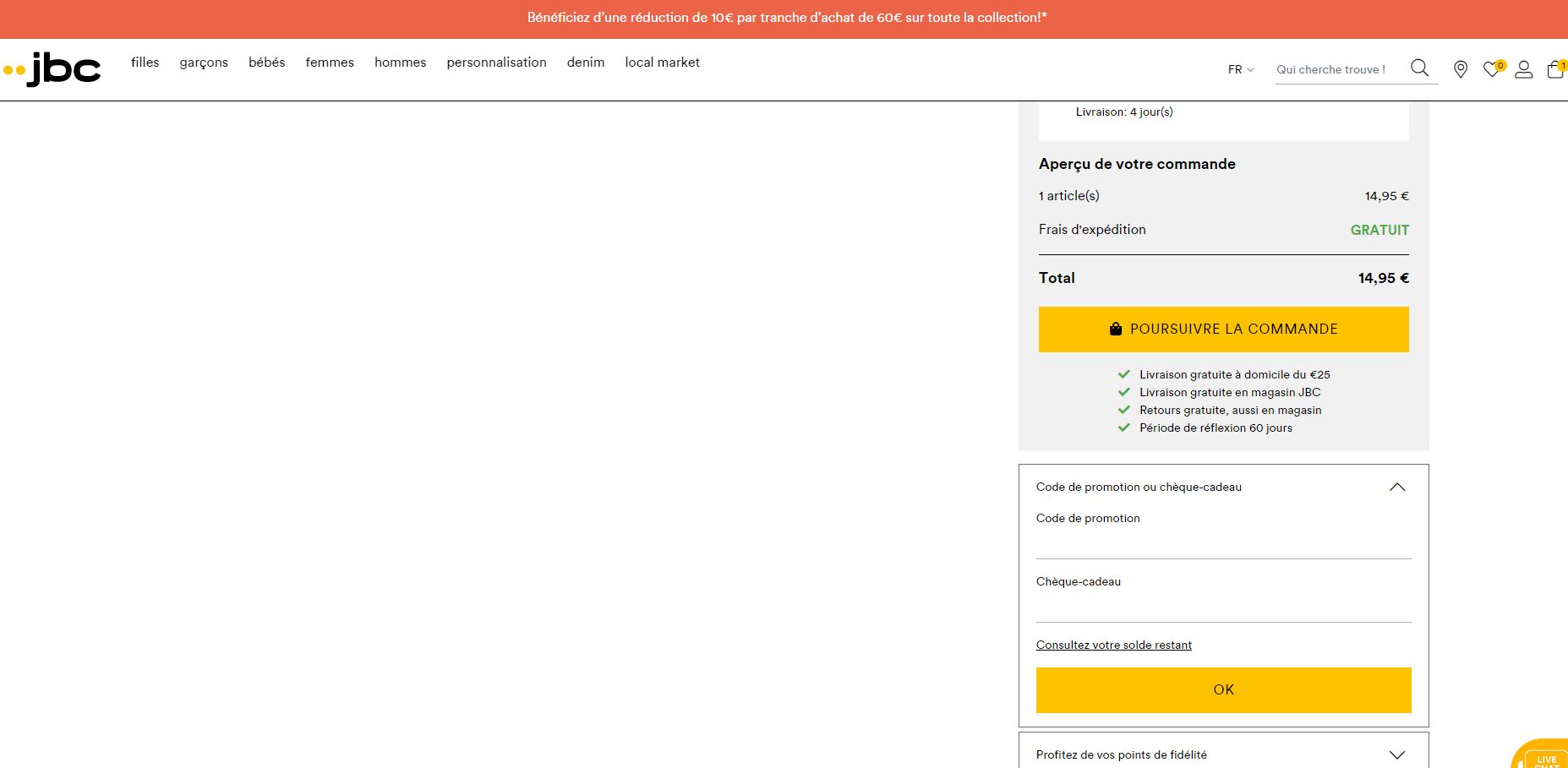Open the 'femmes' navigation menu

click(x=329, y=62)
